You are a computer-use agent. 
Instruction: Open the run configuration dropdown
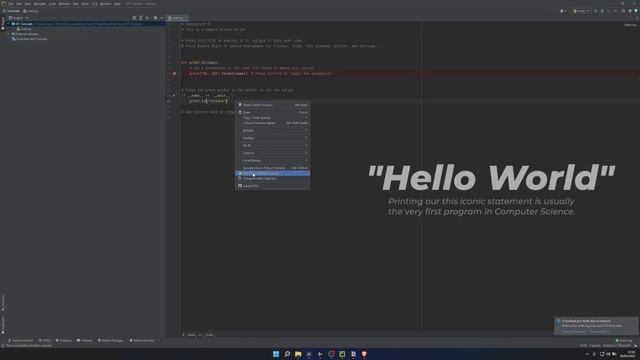pyautogui.click(x=581, y=11)
